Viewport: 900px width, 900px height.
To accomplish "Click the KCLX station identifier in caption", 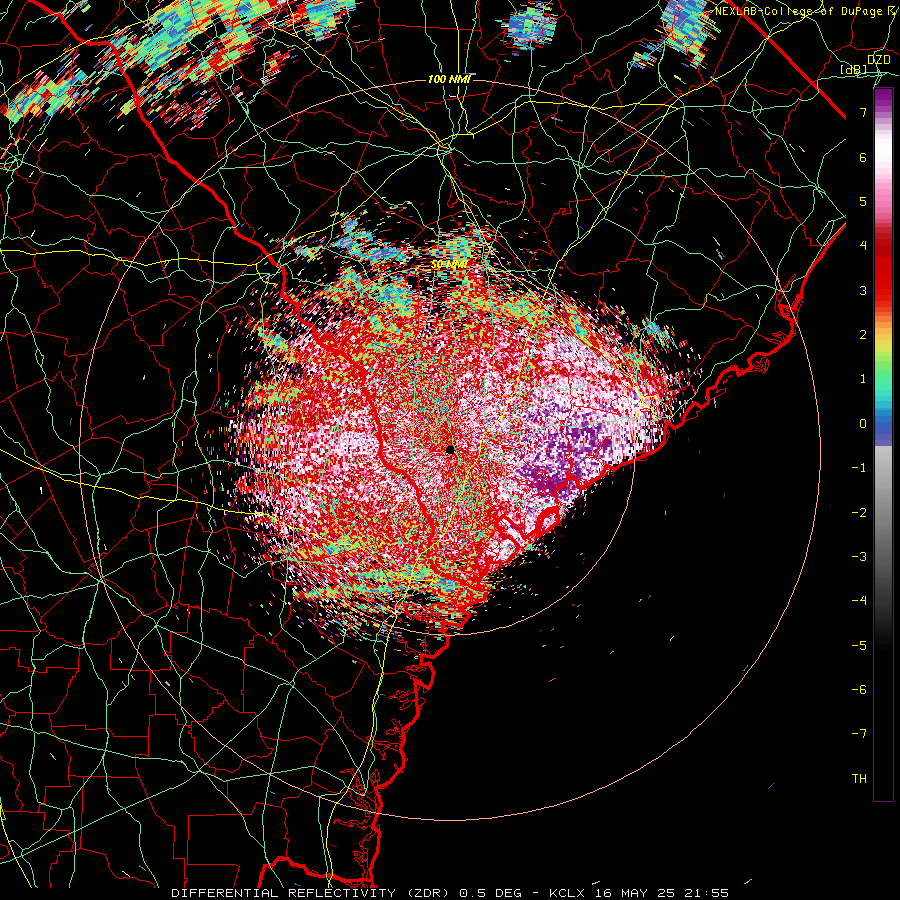I will point(569,893).
